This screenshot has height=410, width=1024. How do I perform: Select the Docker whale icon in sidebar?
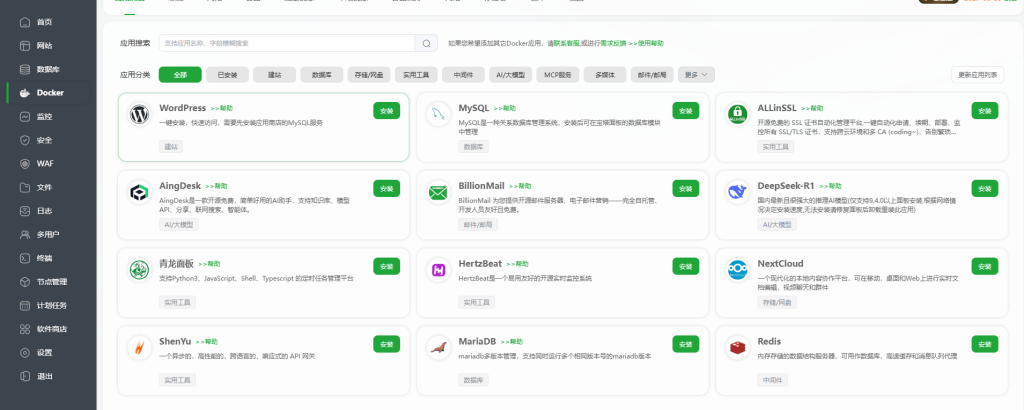pyautogui.click(x=25, y=93)
